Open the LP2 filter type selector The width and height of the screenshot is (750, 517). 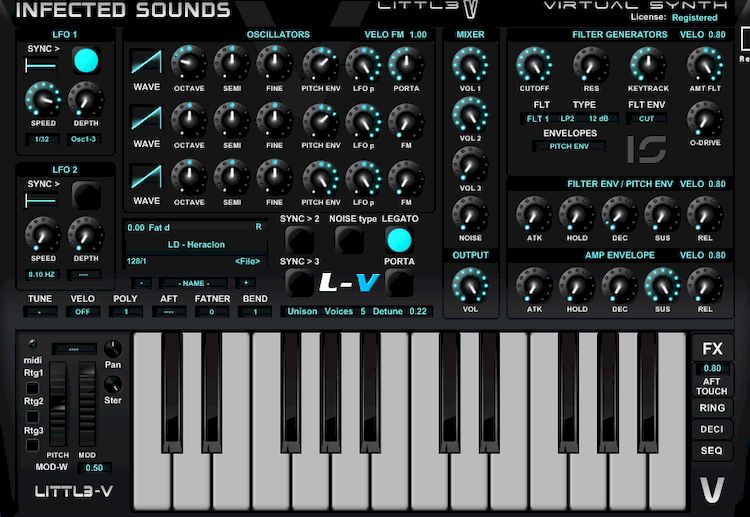(x=567, y=119)
